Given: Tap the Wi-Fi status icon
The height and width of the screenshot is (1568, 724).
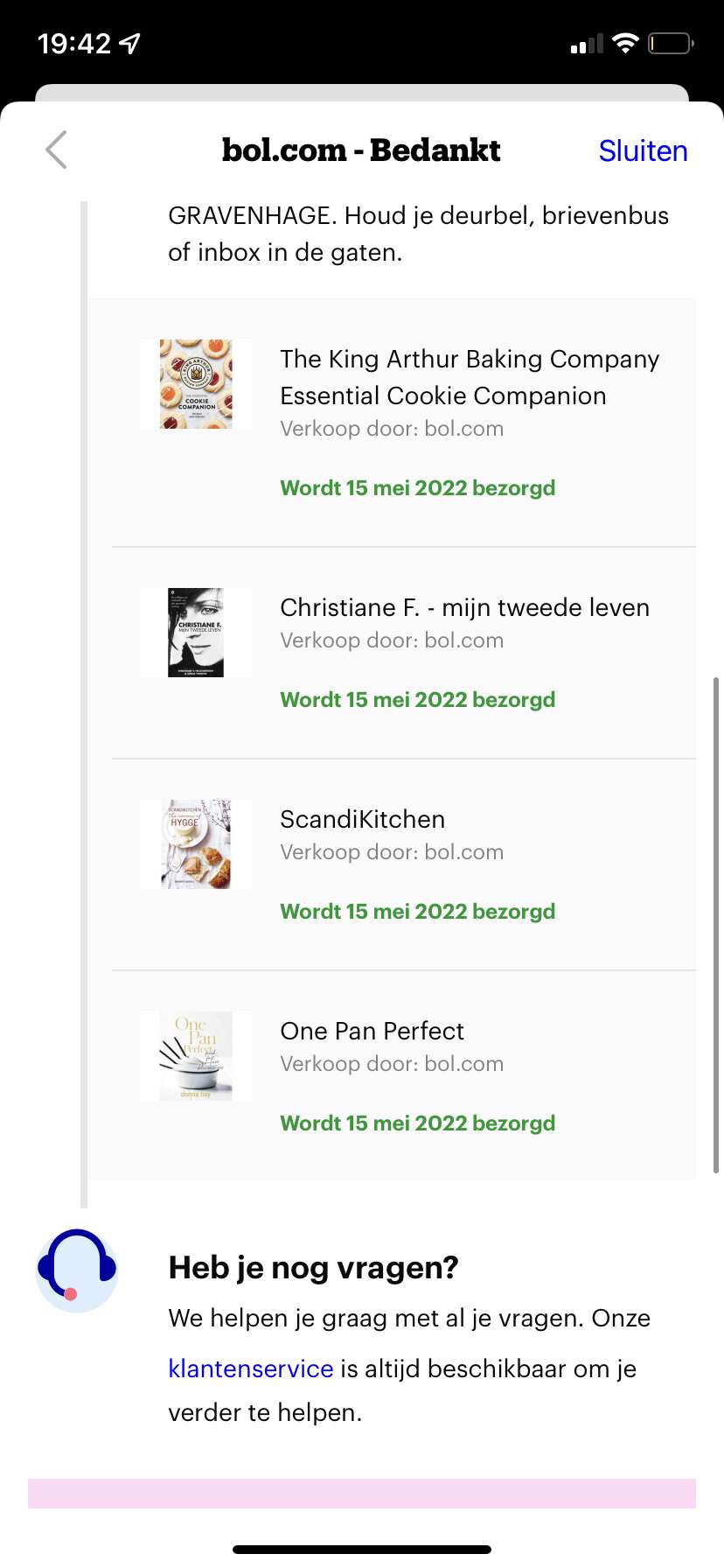Looking at the screenshot, I should coord(625,43).
